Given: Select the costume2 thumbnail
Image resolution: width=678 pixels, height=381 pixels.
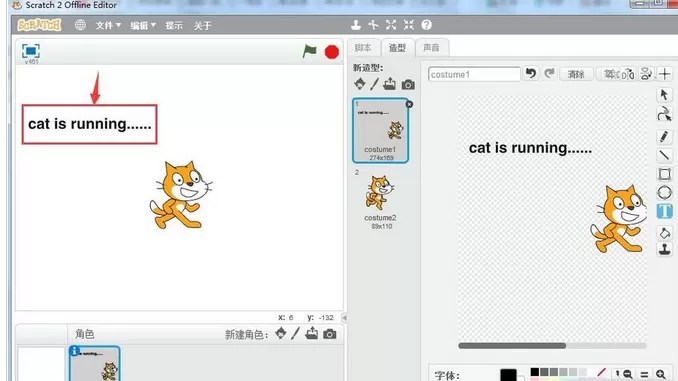Looking at the screenshot, I should click(x=380, y=199).
